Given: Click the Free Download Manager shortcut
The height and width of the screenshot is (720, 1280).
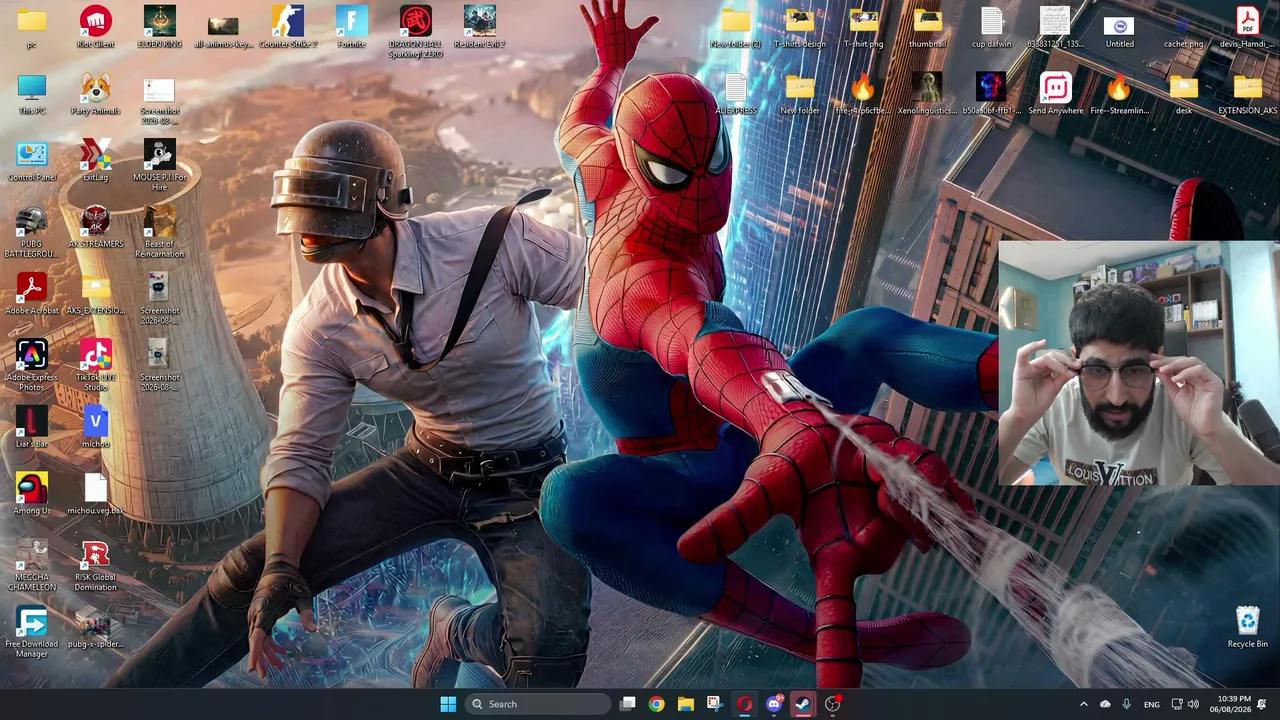Looking at the screenshot, I should pyautogui.click(x=31, y=633).
